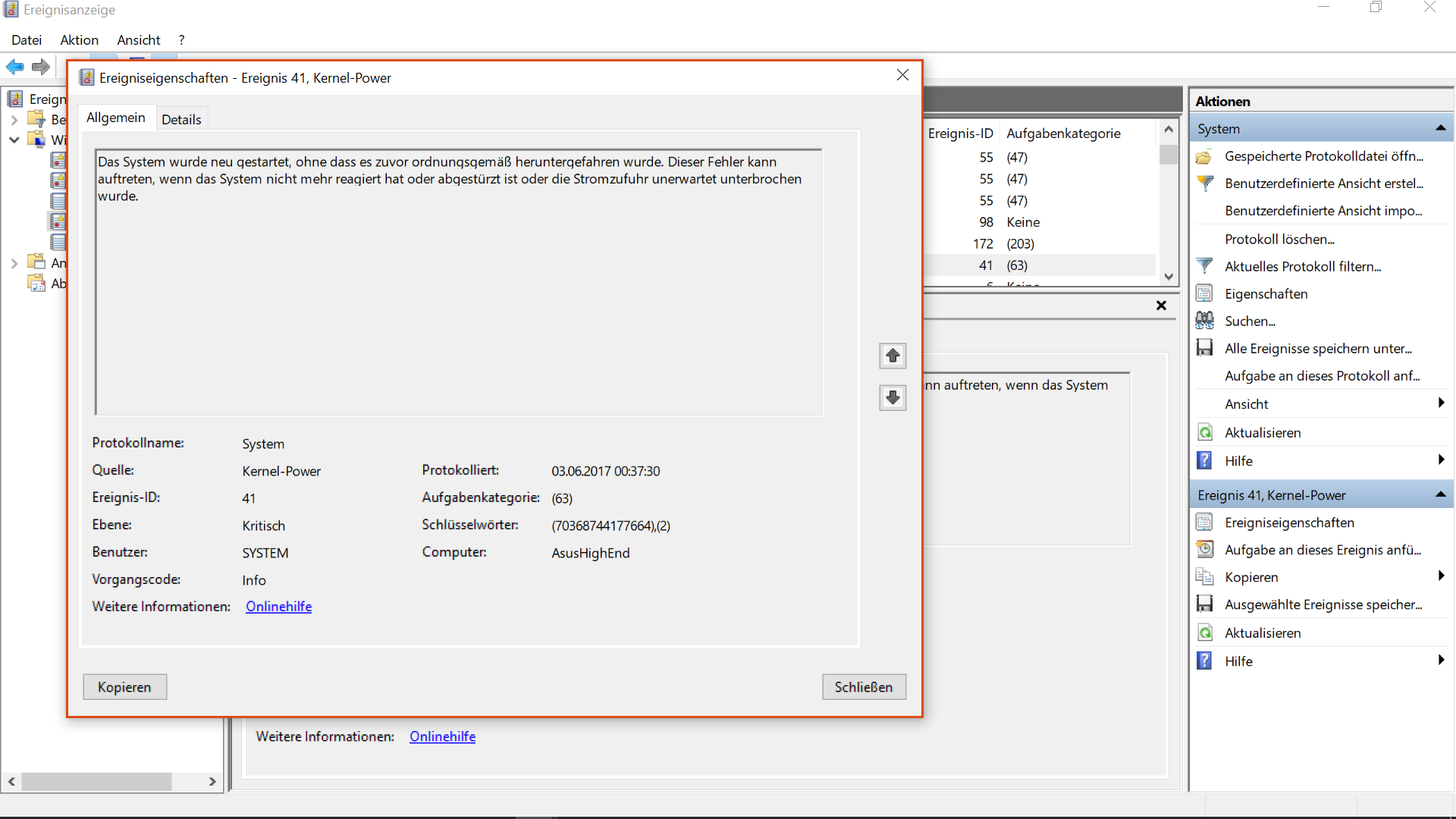Collapse the Ereignis 41, Kernel-Power section
The height and width of the screenshot is (819, 1456).
[1440, 495]
